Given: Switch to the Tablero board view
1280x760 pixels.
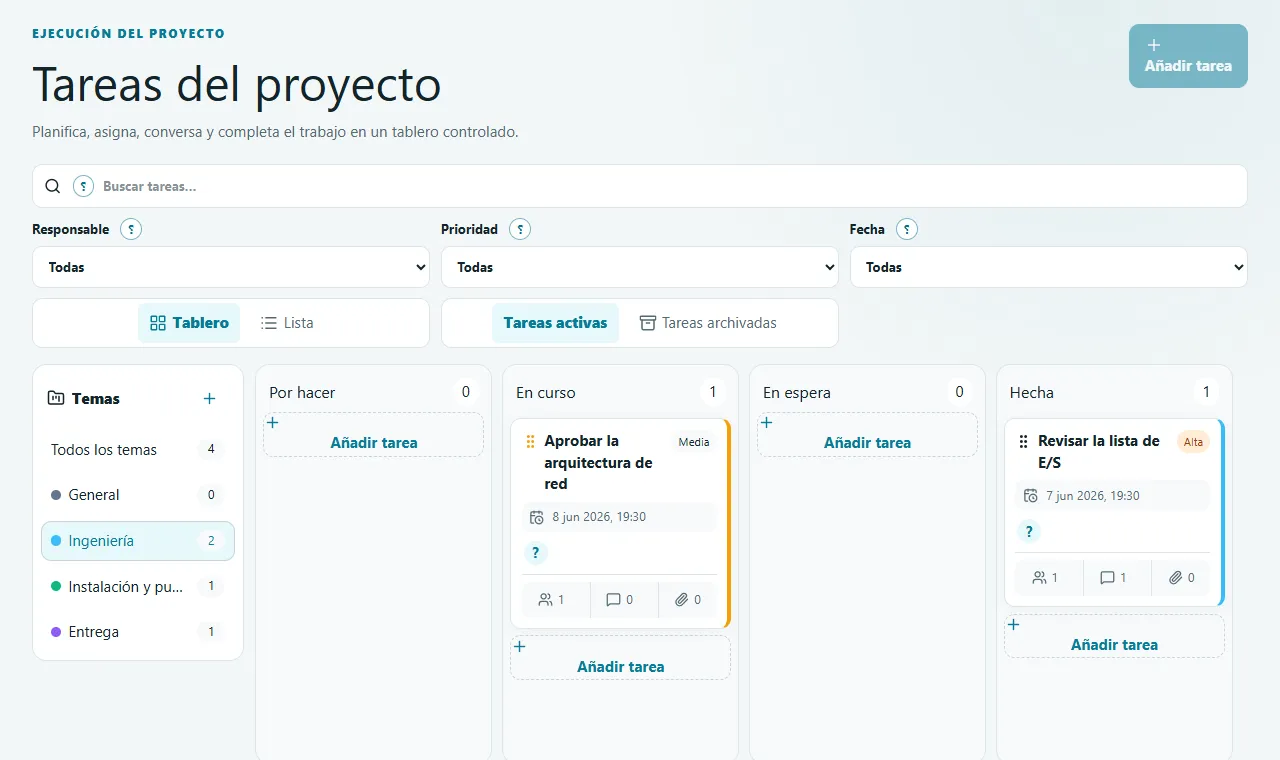Looking at the screenshot, I should tap(189, 323).
